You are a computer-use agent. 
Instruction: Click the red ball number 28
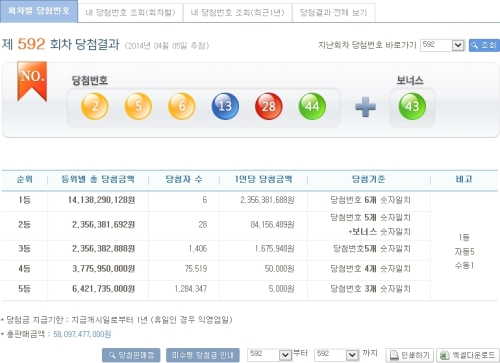point(269,106)
